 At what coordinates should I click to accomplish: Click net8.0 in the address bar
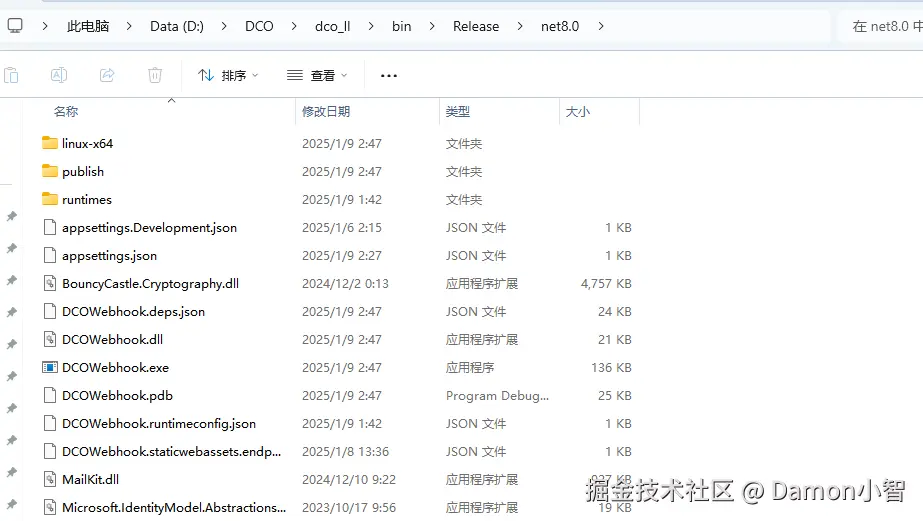pos(560,26)
